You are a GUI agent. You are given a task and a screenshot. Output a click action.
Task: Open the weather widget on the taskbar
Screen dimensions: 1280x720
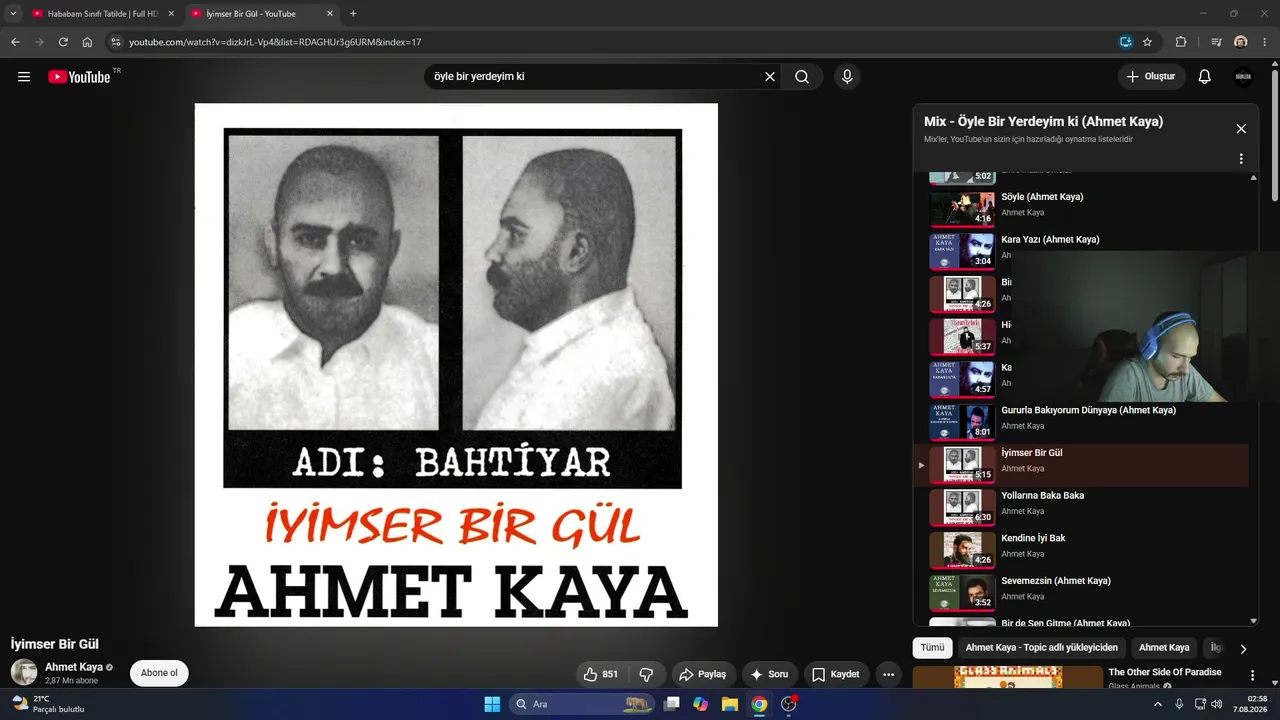[x=47, y=704]
